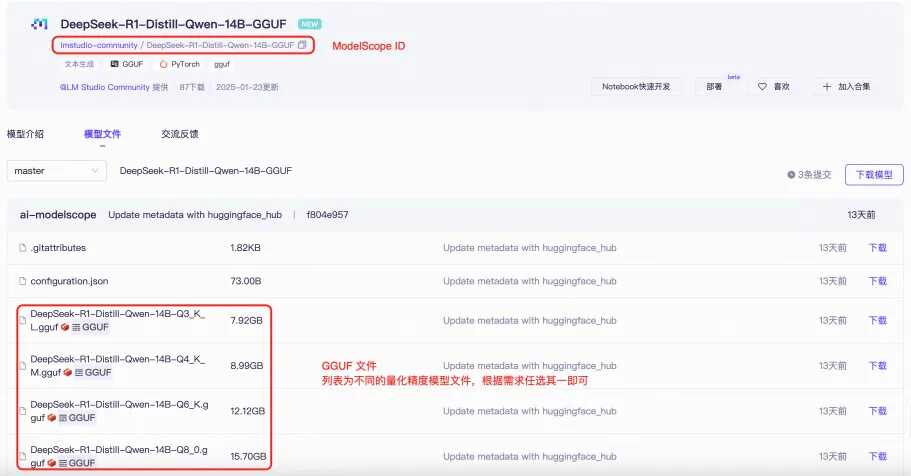
Task: Click the latest commit message in header row
Action: pyautogui.click(x=195, y=215)
